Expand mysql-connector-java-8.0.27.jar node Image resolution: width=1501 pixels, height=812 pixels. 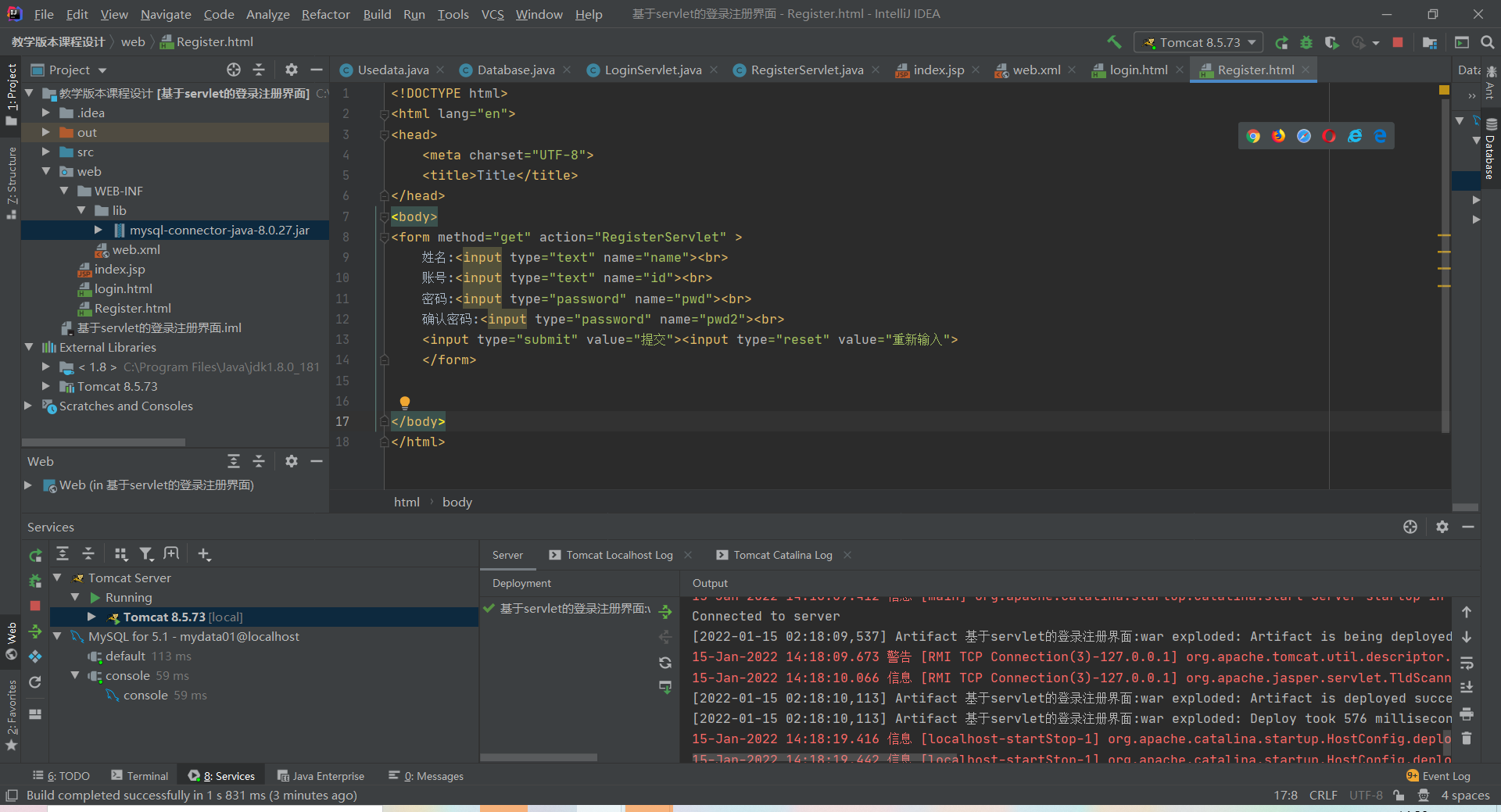pyautogui.click(x=99, y=230)
